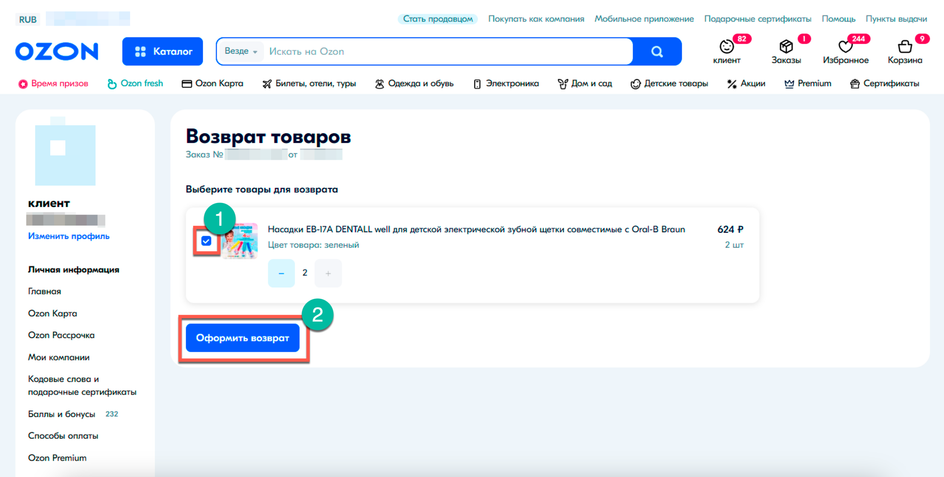Open the OZON logo home page
944x477 pixels.
point(57,51)
